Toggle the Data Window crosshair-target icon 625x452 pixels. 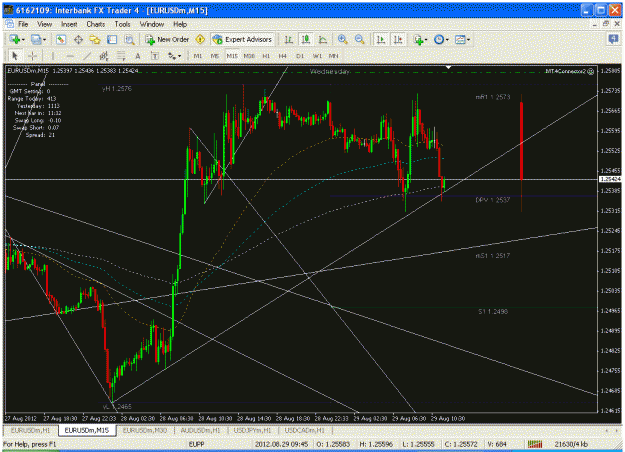click(78, 39)
